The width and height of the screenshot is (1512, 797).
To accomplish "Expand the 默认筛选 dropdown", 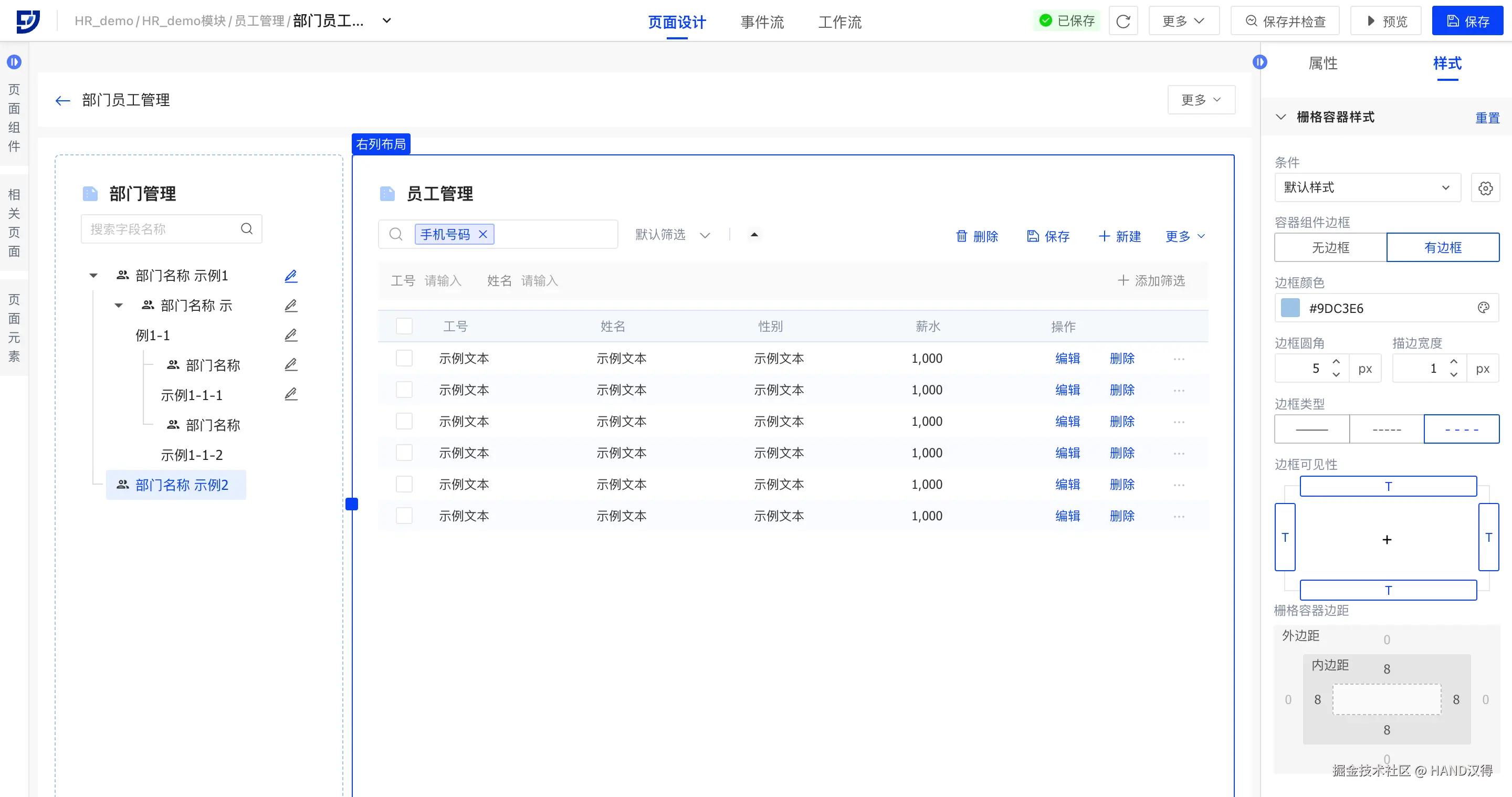I will [673, 235].
